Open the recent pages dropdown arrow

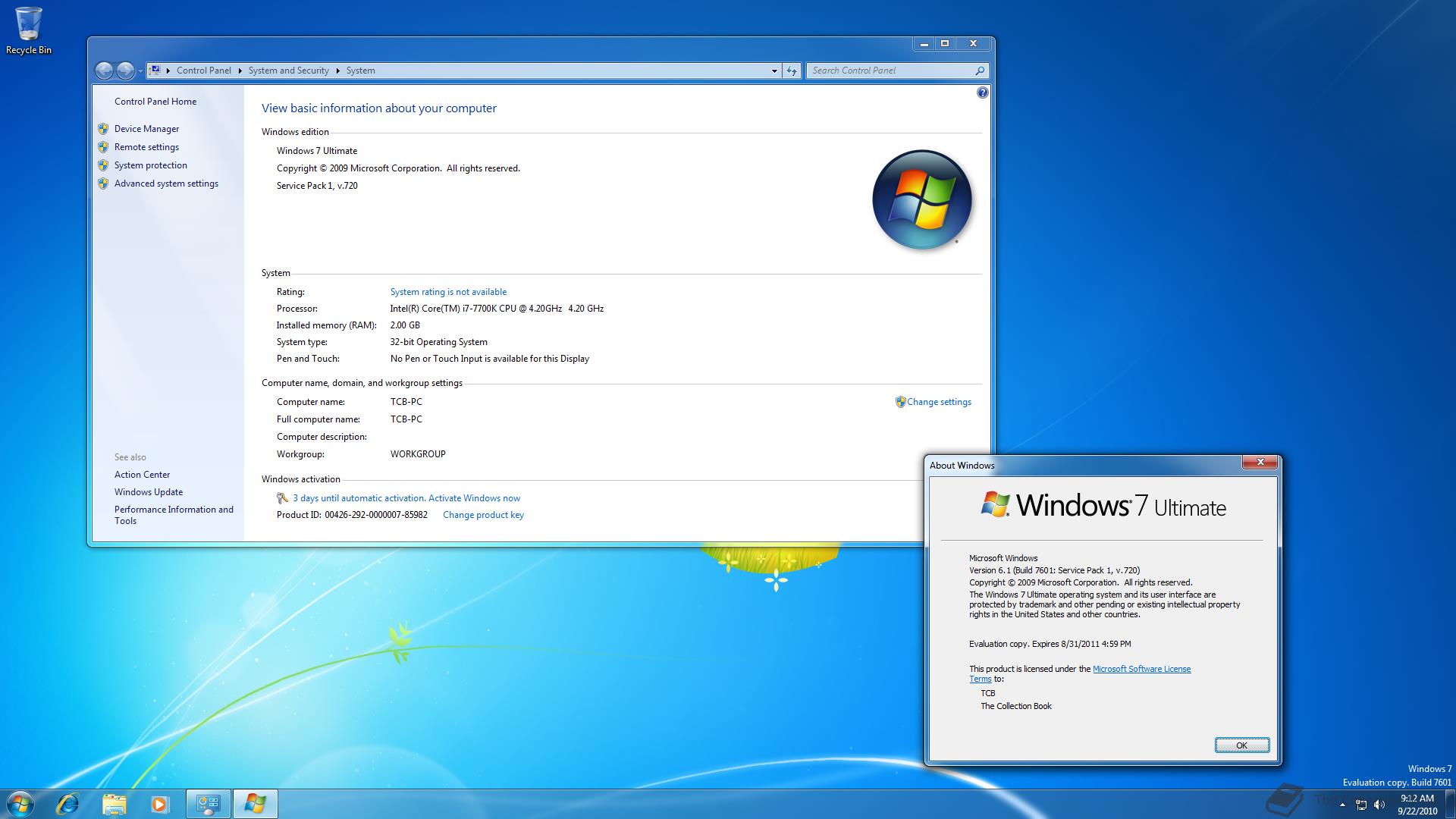(140, 71)
